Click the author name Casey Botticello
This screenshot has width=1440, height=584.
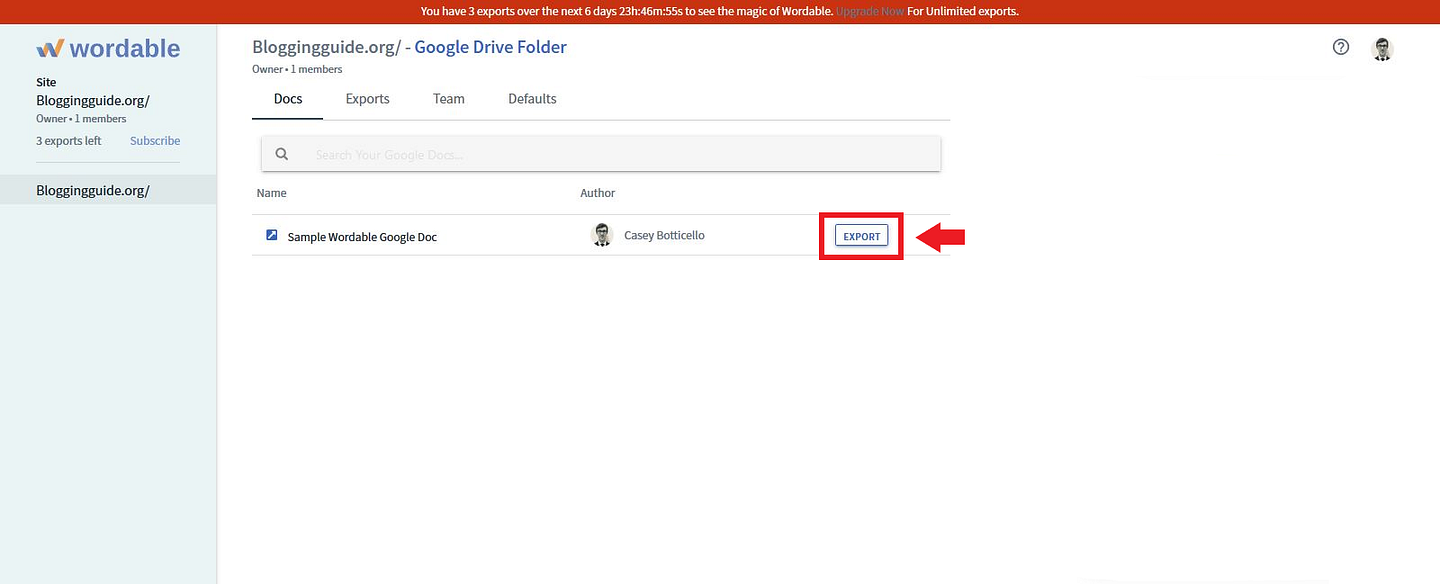pos(664,236)
